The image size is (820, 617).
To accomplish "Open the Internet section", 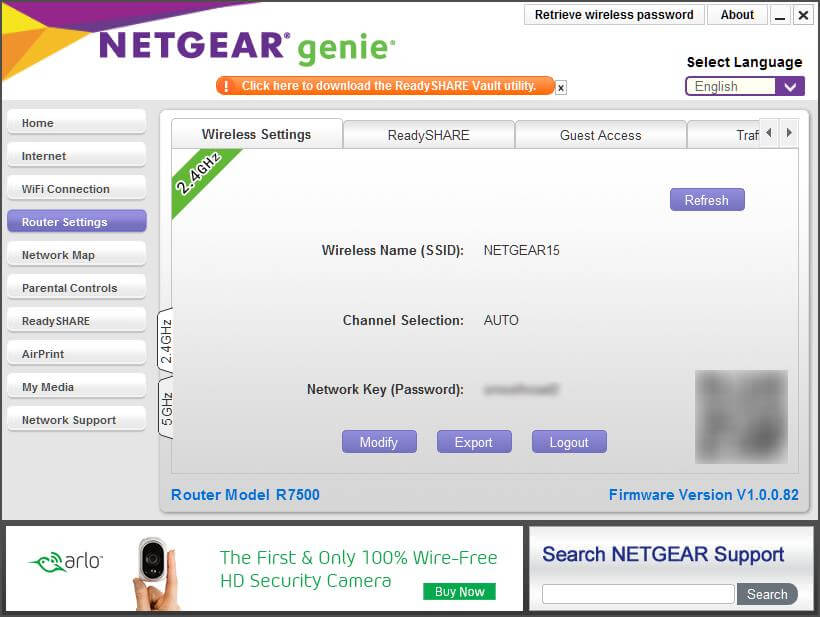I will coord(77,155).
